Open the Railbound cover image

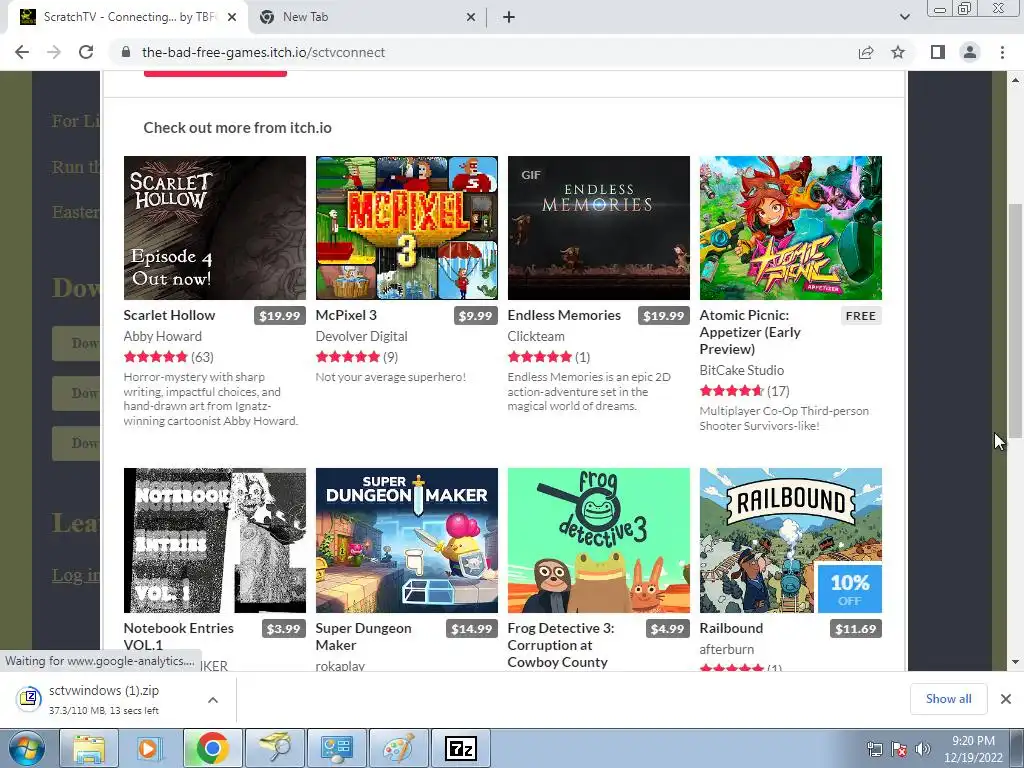pyautogui.click(x=791, y=540)
